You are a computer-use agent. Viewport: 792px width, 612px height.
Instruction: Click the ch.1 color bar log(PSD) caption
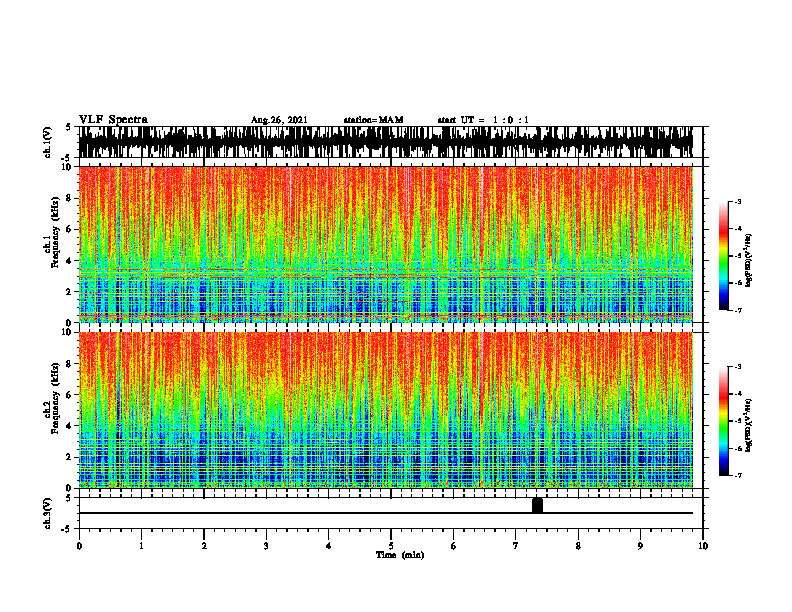tap(749, 260)
